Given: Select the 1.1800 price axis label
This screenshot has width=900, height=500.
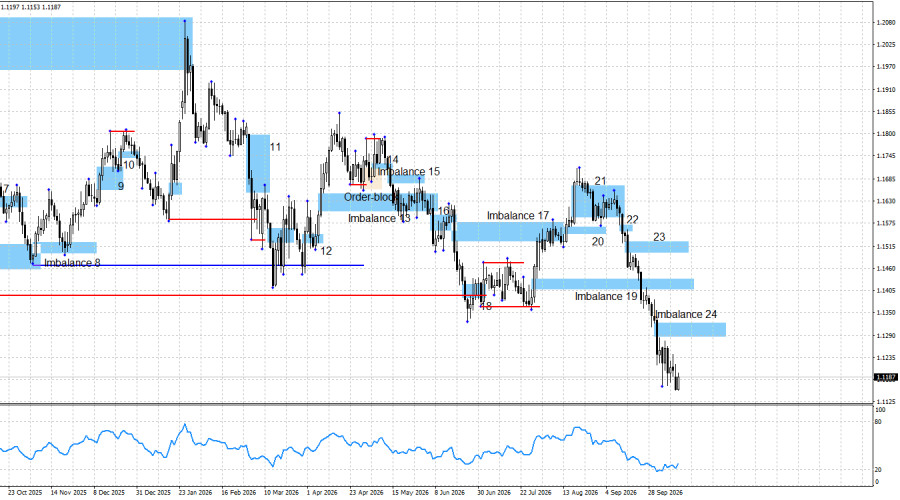Looking at the screenshot, I should click(x=886, y=134).
